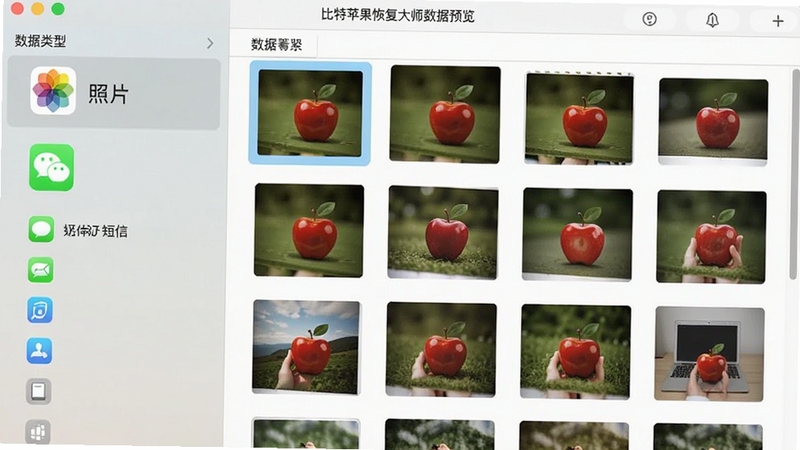The height and width of the screenshot is (450, 800).
Task: Select apple on laptop photo
Action: coord(709,354)
